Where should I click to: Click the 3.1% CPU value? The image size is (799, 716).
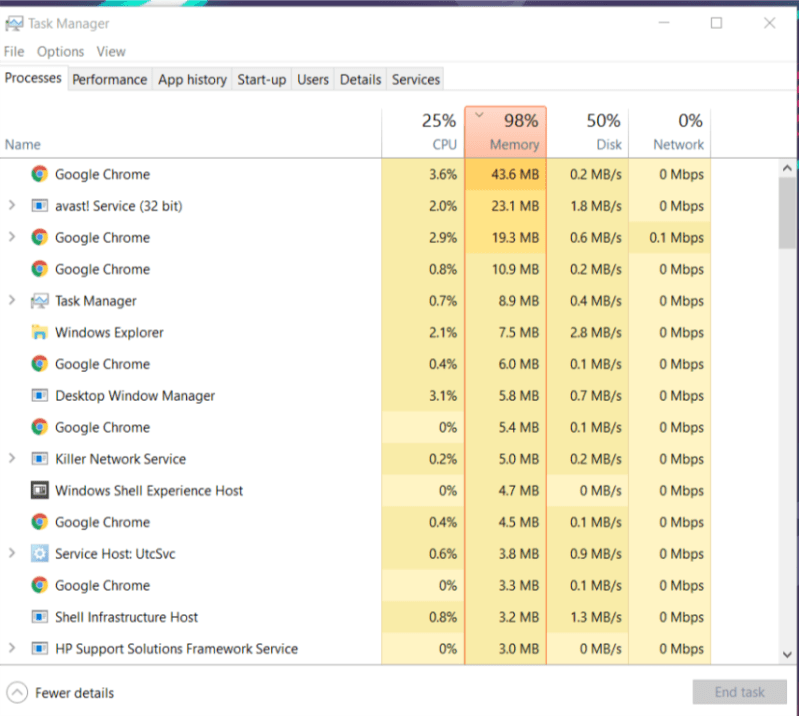click(443, 395)
